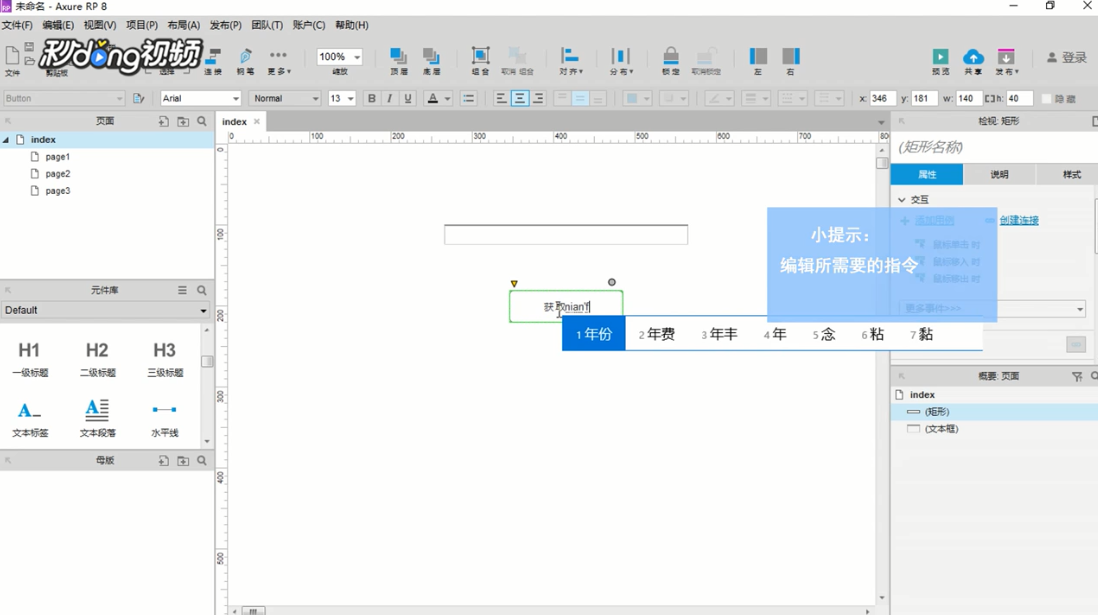This screenshot has width=1098, height=615.
Task: Click the 登录 login button
Action: click(x=1066, y=57)
